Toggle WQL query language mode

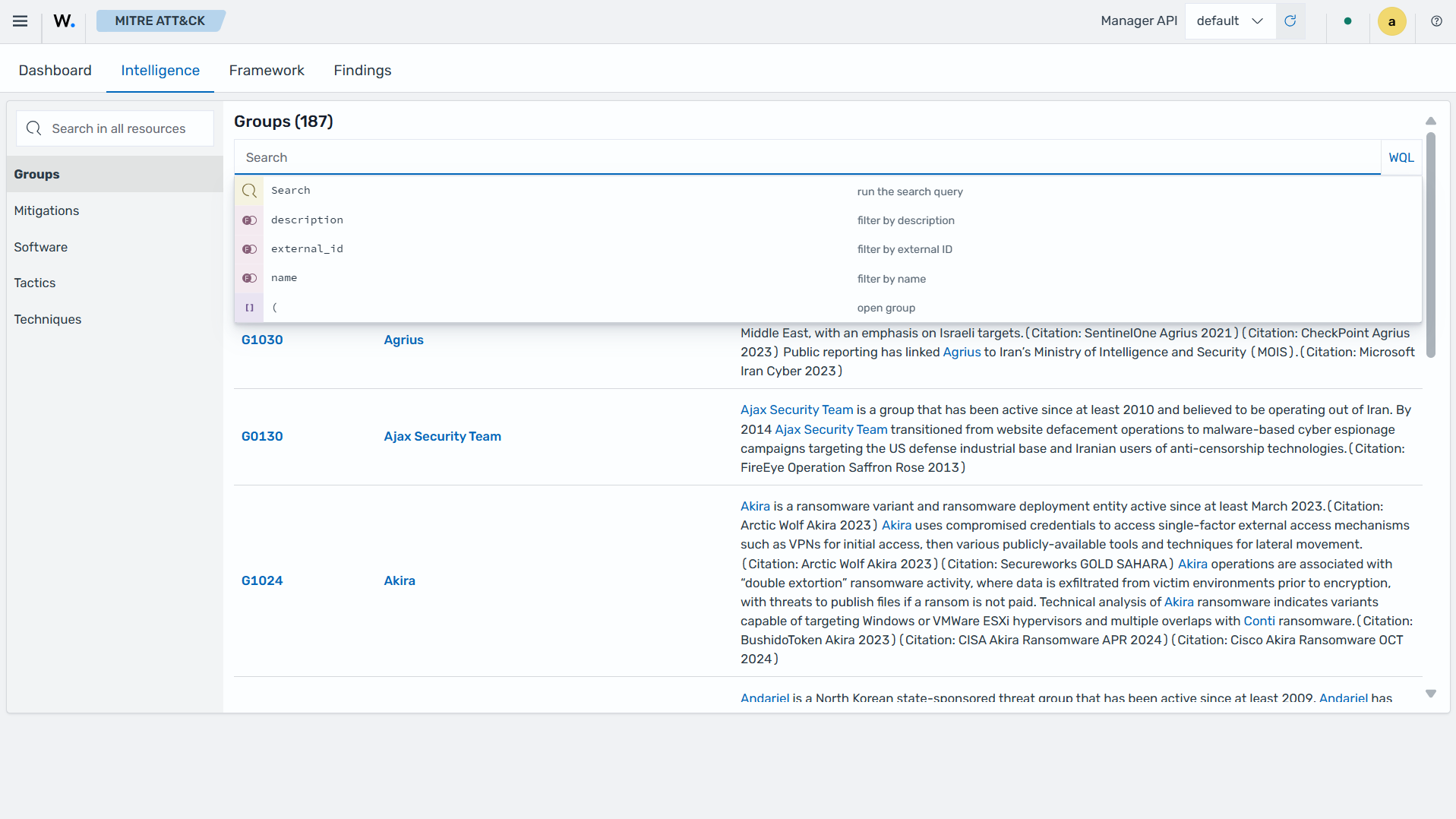1401,157
